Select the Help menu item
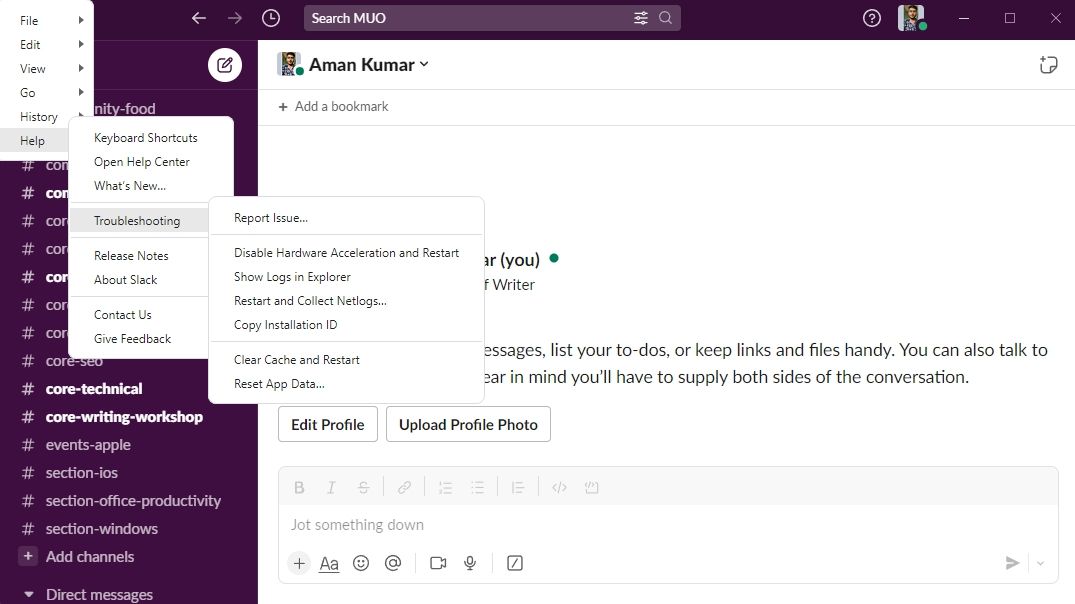Screen dimensions: 1075x604 click(34, 141)
